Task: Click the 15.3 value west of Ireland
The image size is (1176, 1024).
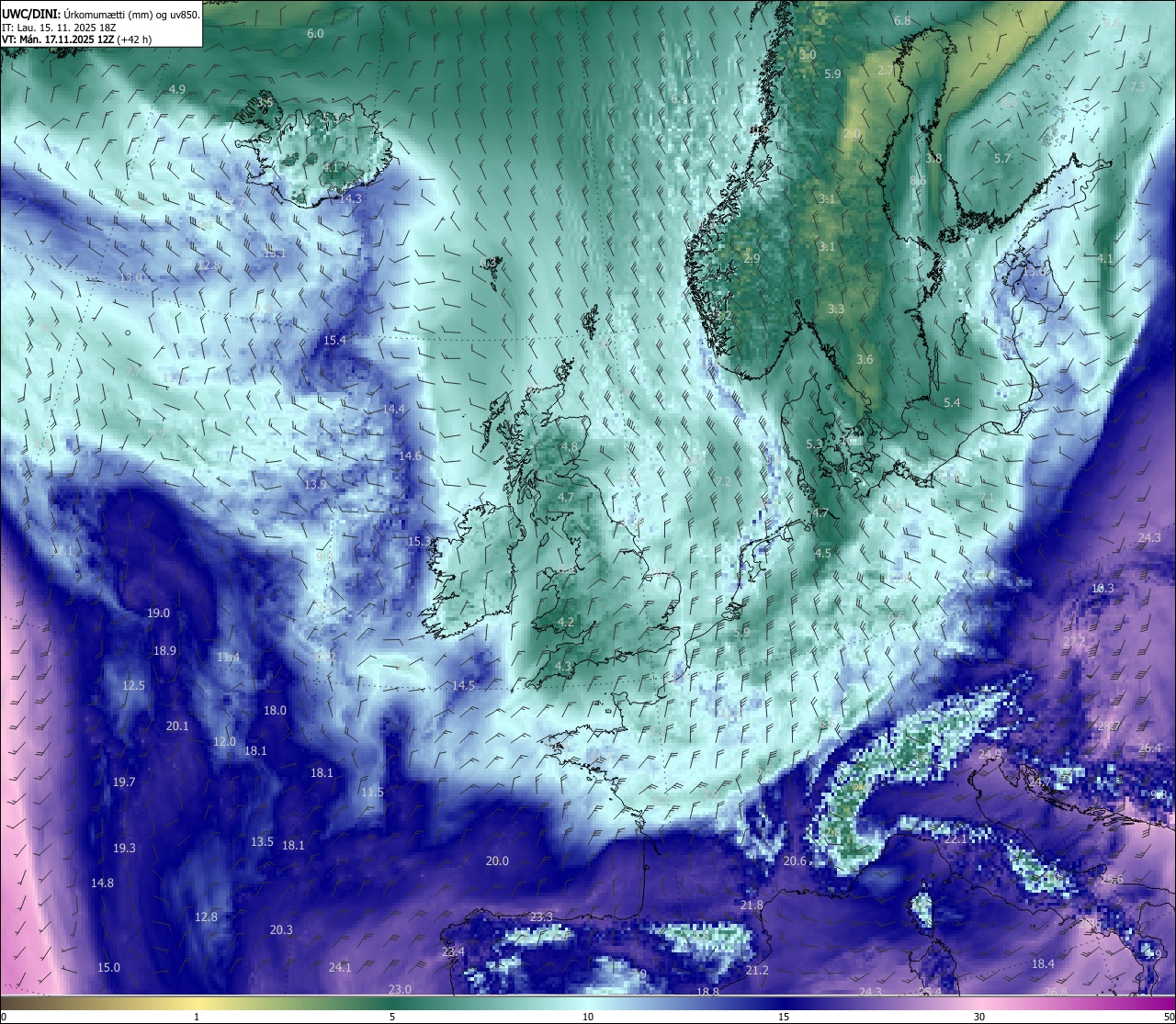Action: pos(419,542)
